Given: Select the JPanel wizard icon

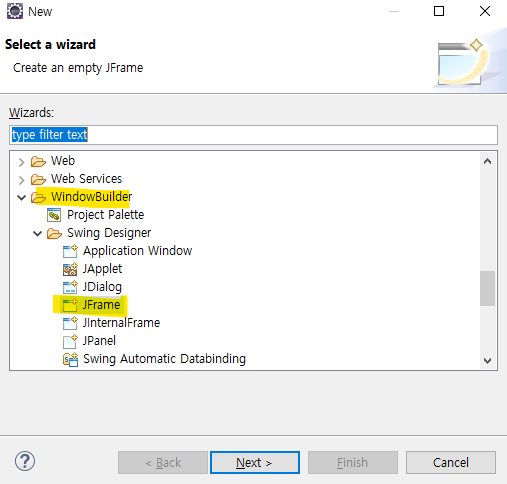Looking at the screenshot, I should [70, 341].
